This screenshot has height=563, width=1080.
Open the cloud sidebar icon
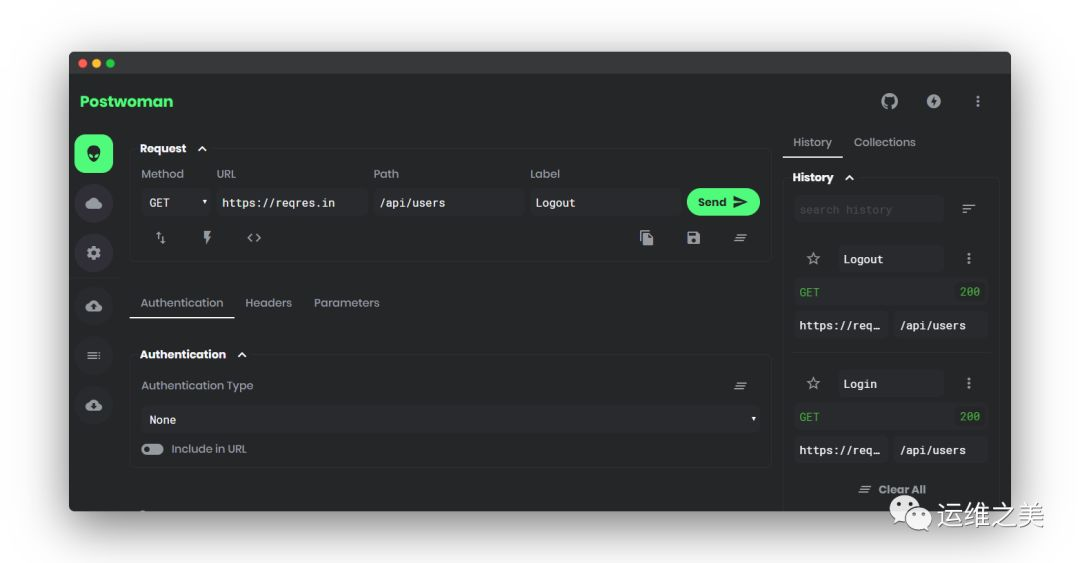point(94,203)
